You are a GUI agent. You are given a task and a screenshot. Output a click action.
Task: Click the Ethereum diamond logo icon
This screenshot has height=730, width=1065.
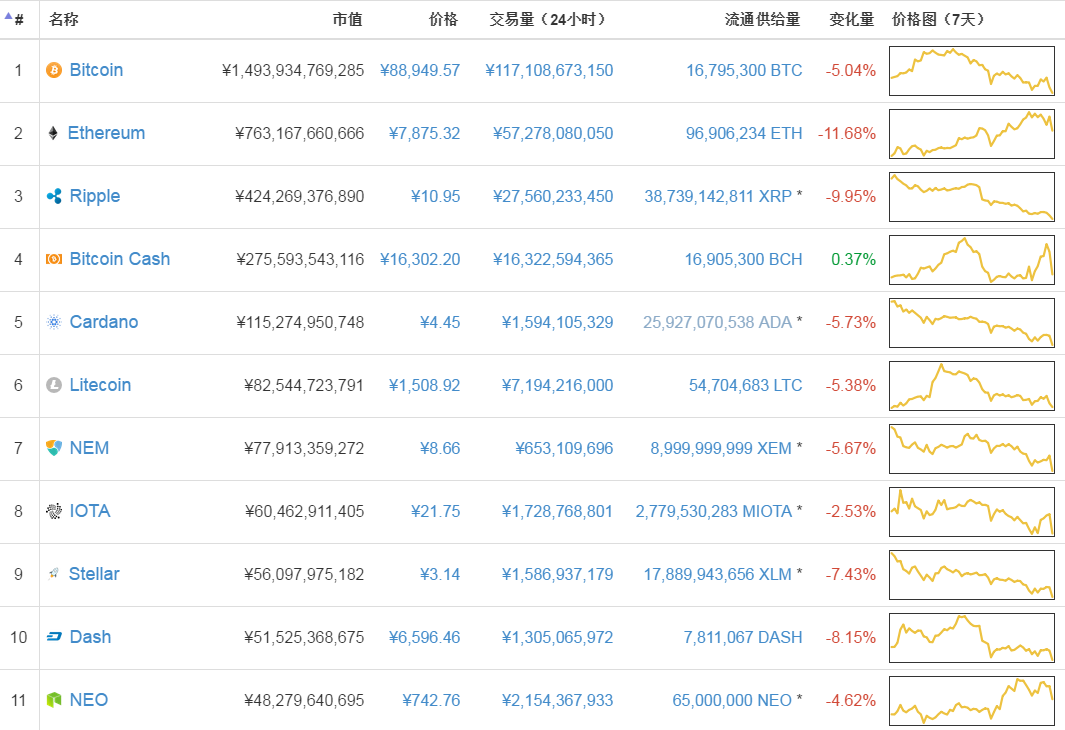(53, 133)
